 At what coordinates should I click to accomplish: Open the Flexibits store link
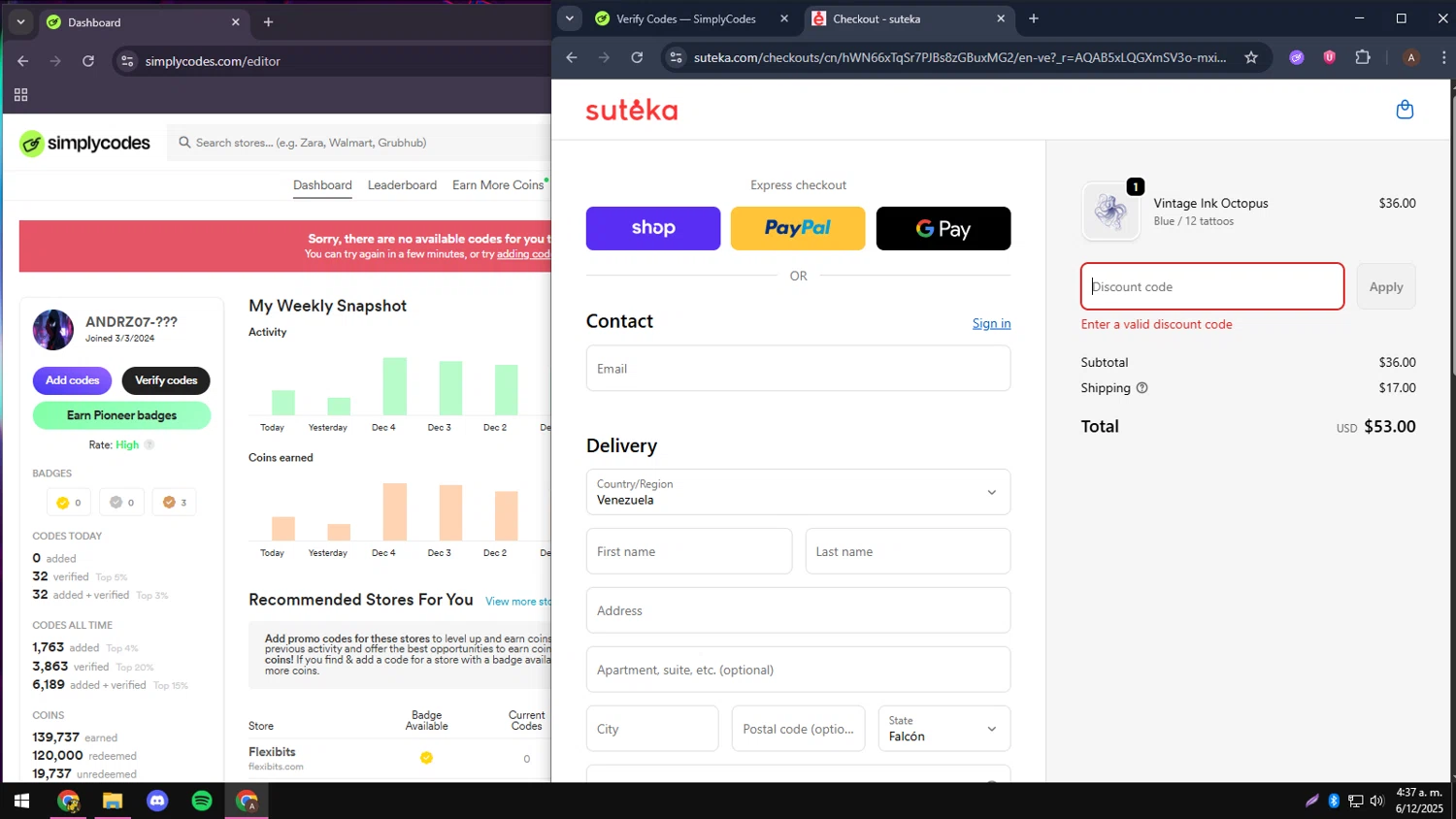(x=272, y=752)
